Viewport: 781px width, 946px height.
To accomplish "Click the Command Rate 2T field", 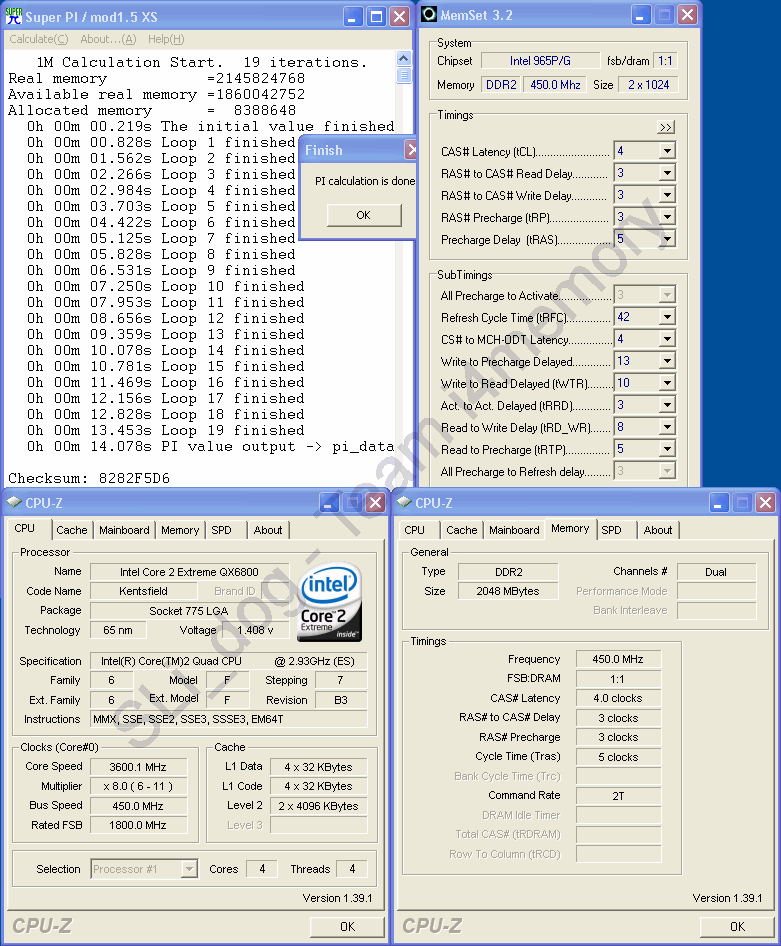I will (x=618, y=796).
